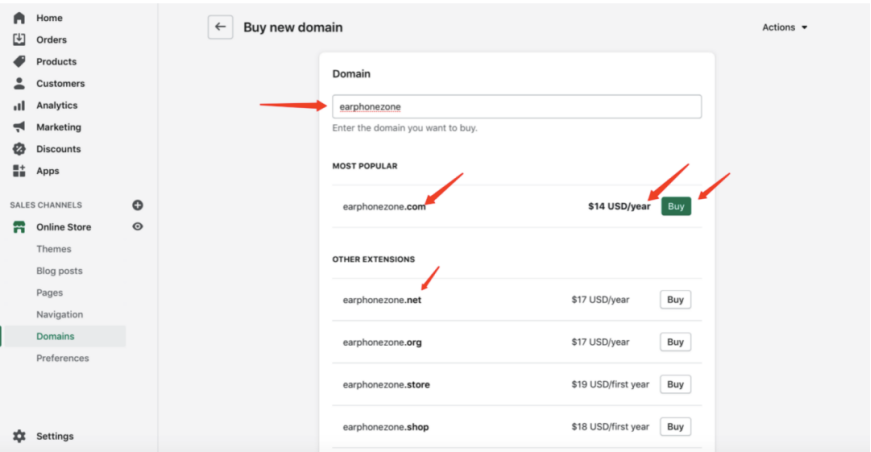Select Online Store sales channel
The image size is (871, 452).
(x=63, y=227)
